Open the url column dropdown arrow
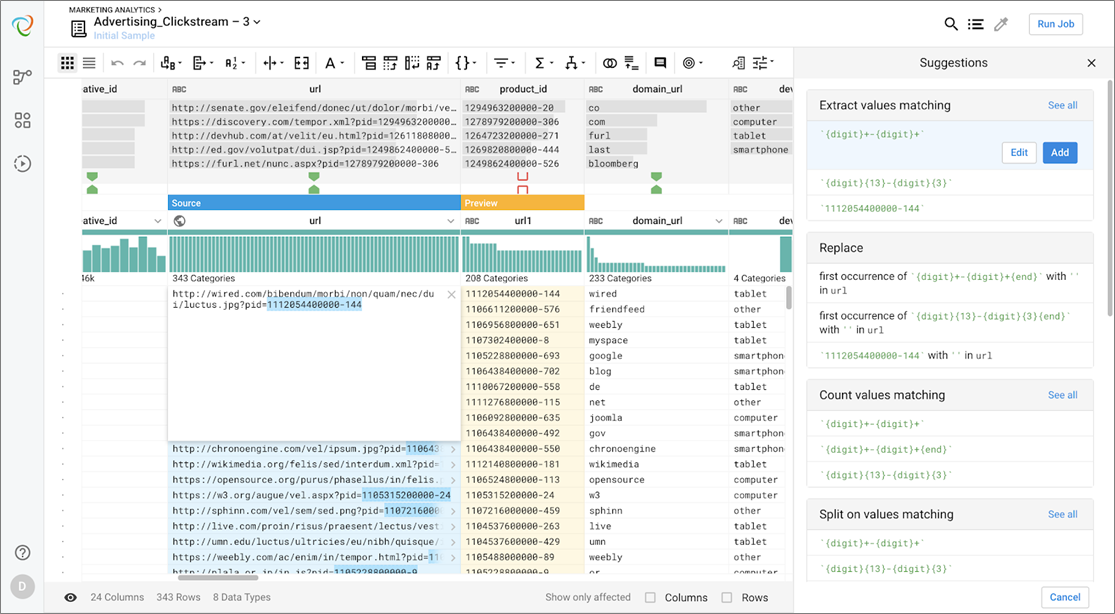 coord(450,221)
